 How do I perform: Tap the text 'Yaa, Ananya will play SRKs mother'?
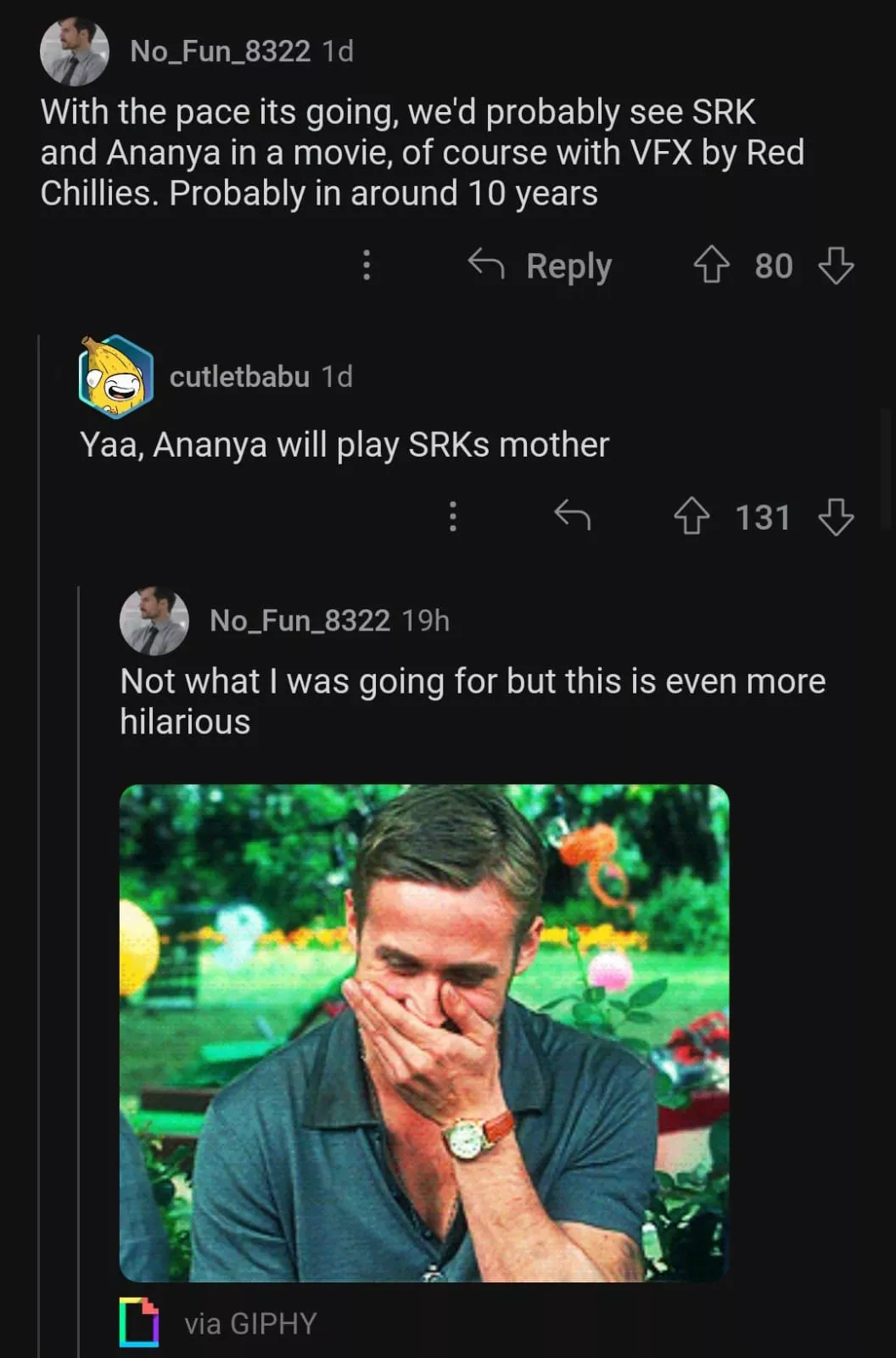(x=344, y=445)
